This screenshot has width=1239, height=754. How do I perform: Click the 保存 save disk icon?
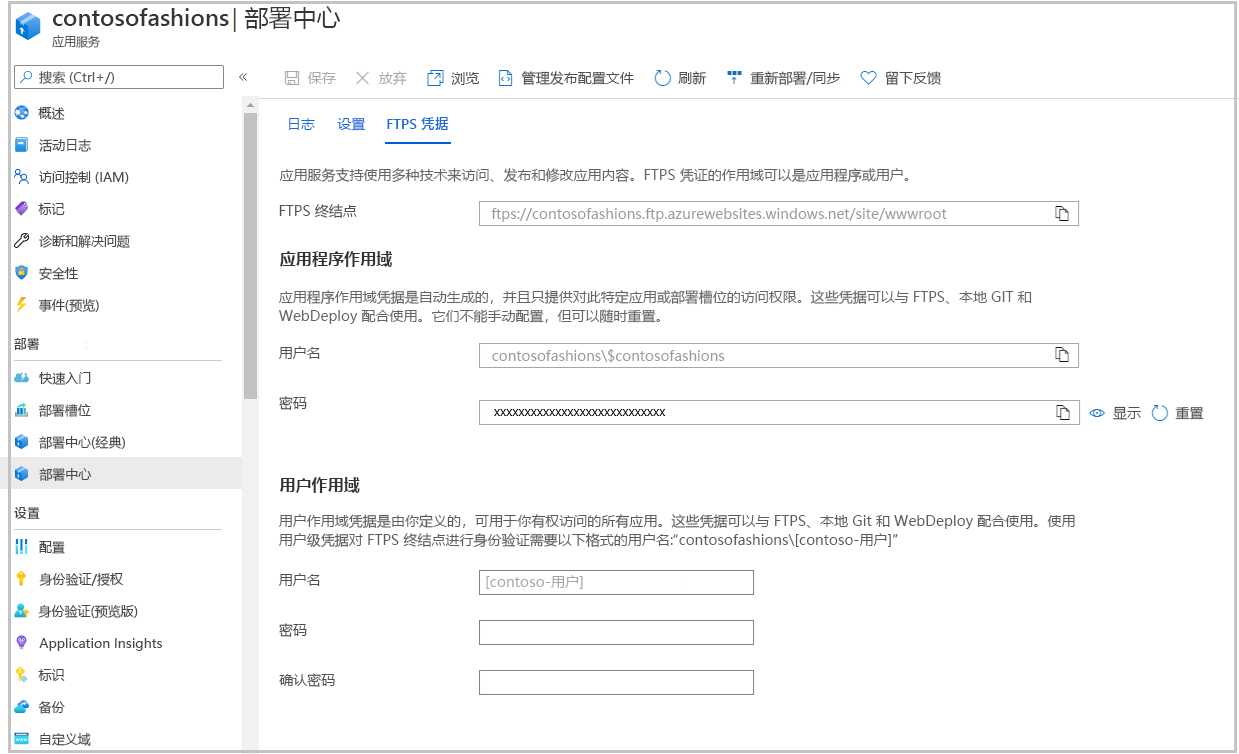(x=292, y=78)
